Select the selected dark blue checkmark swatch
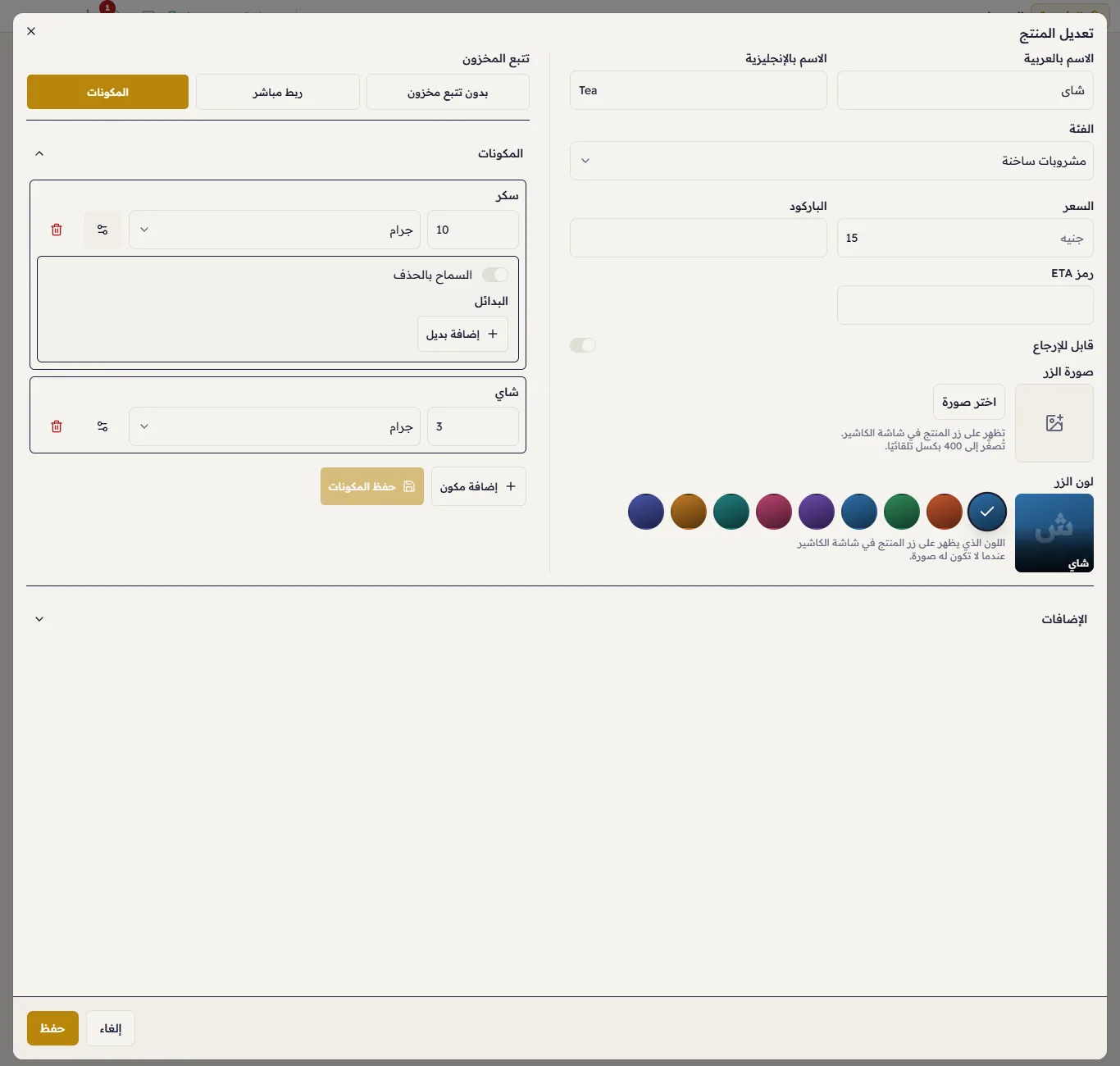Screen dimensions: 1120x1066 pos(987,512)
